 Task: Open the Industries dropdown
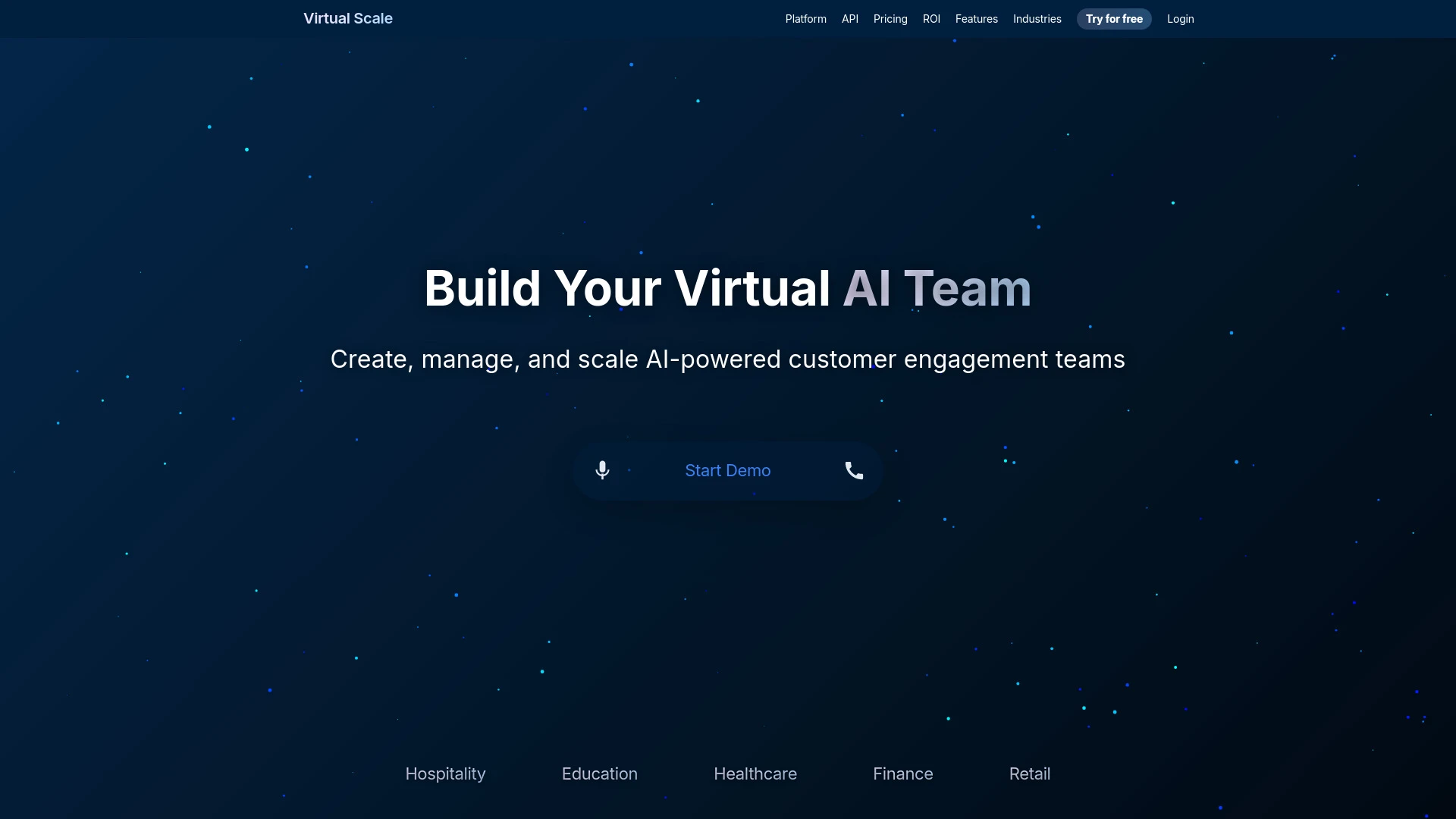tap(1037, 18)
